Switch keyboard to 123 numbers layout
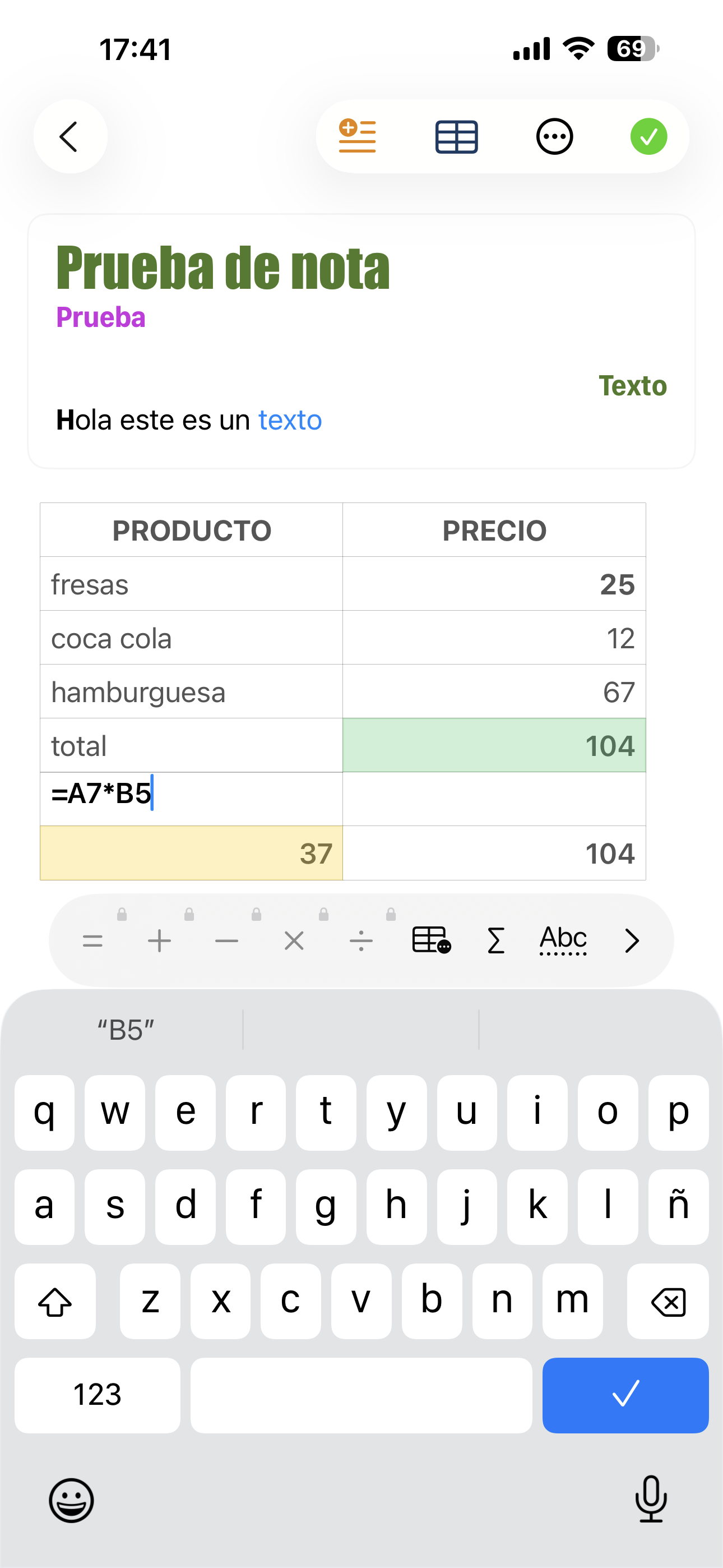The height and width of the screenshot is (1568, 723). point(98,1395)
